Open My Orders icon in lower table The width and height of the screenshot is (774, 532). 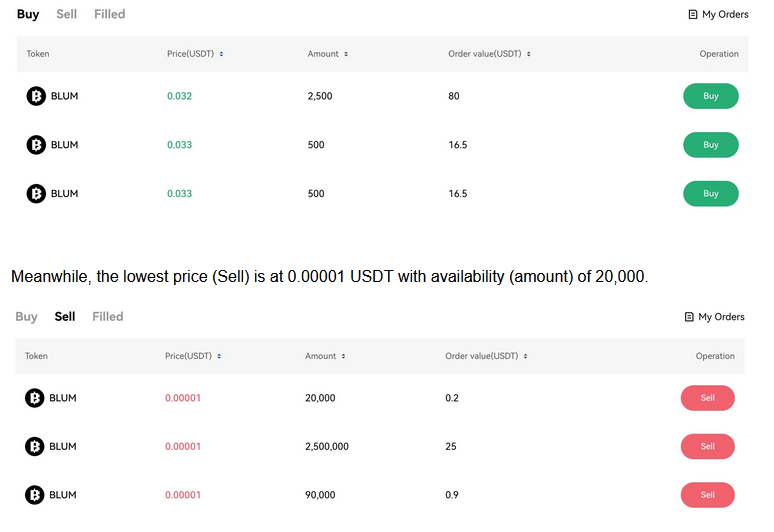pyautogui.click(x=689, y=317)
